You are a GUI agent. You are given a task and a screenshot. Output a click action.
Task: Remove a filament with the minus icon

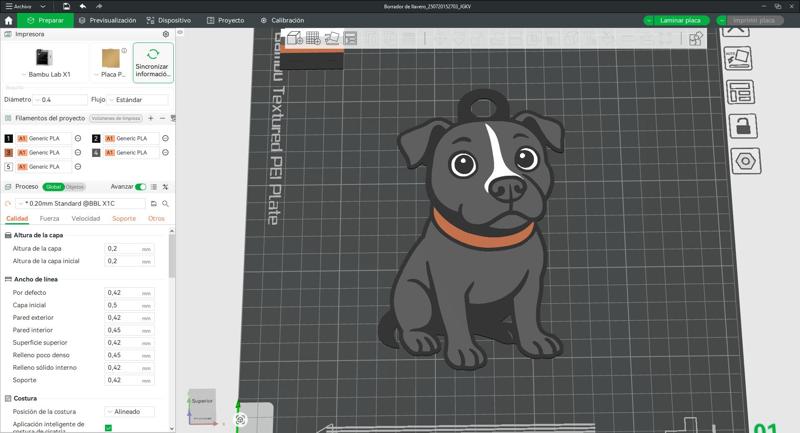pos(162,118)
